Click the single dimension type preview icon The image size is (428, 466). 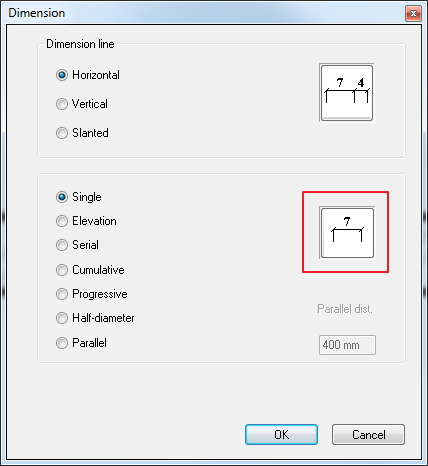tap(347, 233)
